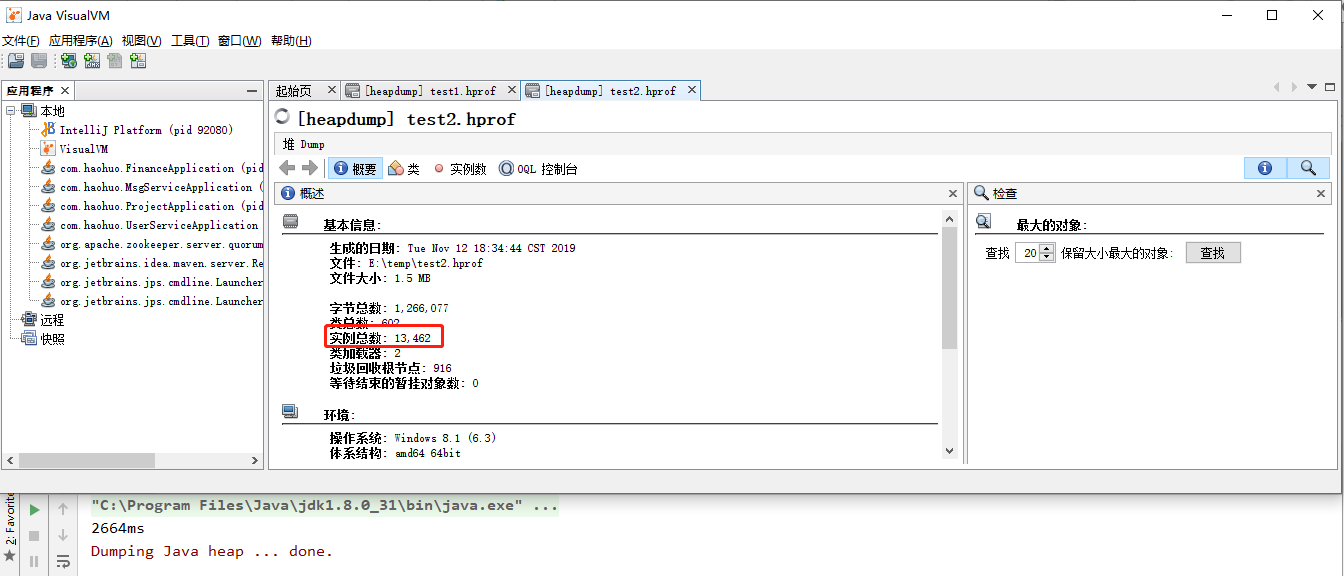The width and height of the screenshot is (1344, 576).
Task: Go back with heap viewer left arrow
Action: click(x=287, y=168)
